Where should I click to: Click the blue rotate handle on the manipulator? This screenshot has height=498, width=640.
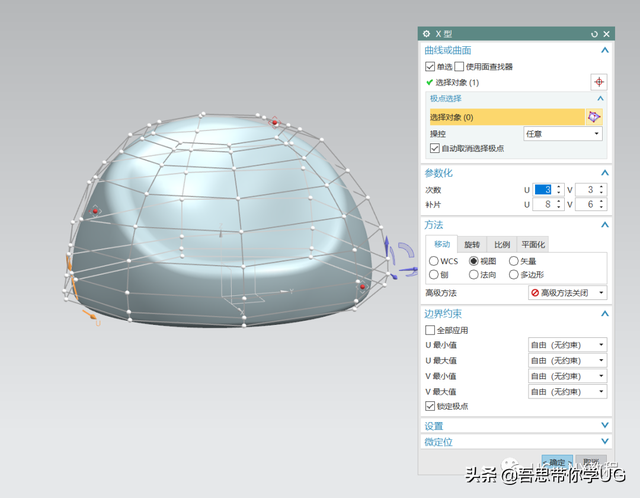pyautogui.click(x=407, y=250)
